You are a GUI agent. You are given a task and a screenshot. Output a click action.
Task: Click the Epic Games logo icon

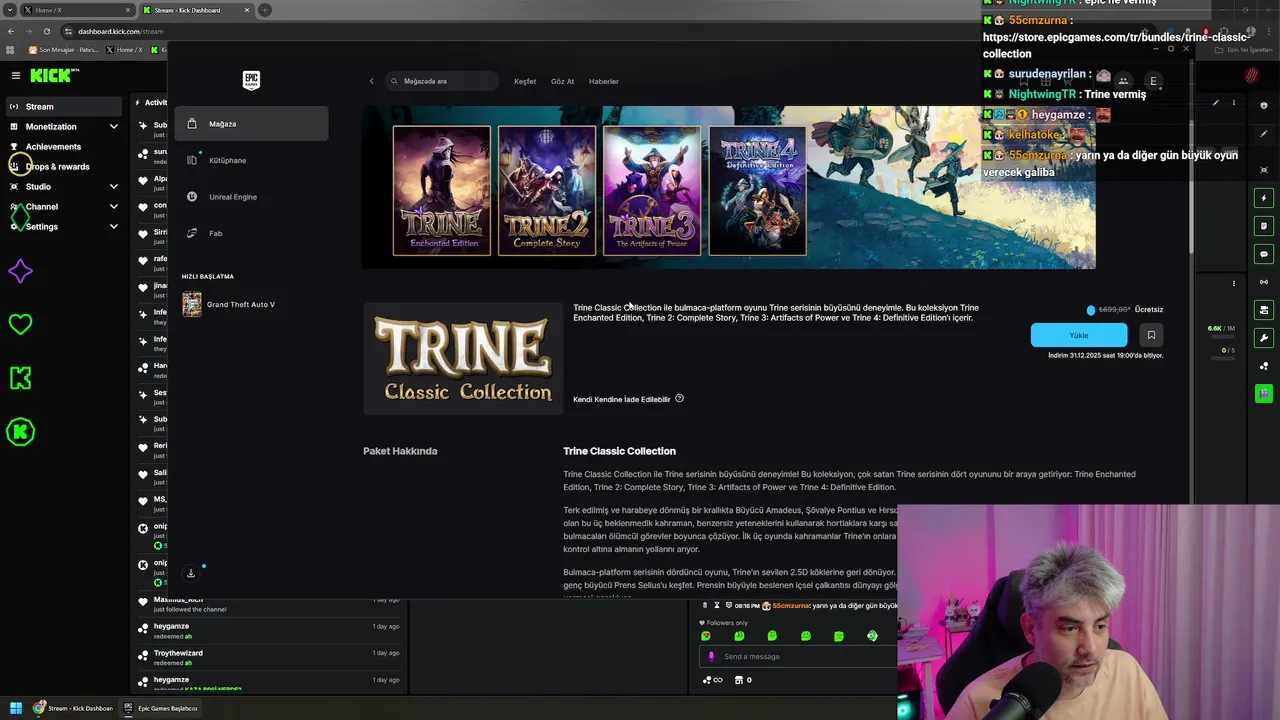pyautogui.click(x=251, y=80)
